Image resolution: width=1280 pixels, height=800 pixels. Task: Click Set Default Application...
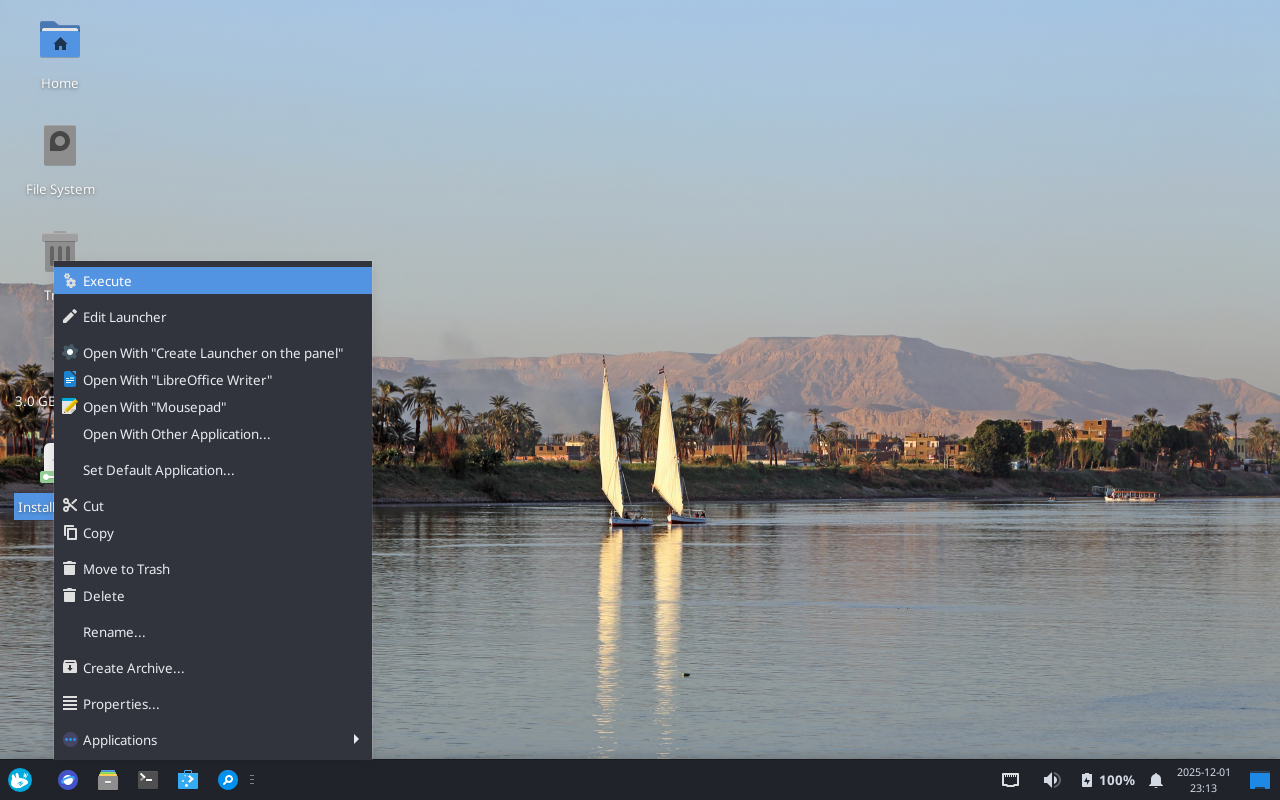213,470
